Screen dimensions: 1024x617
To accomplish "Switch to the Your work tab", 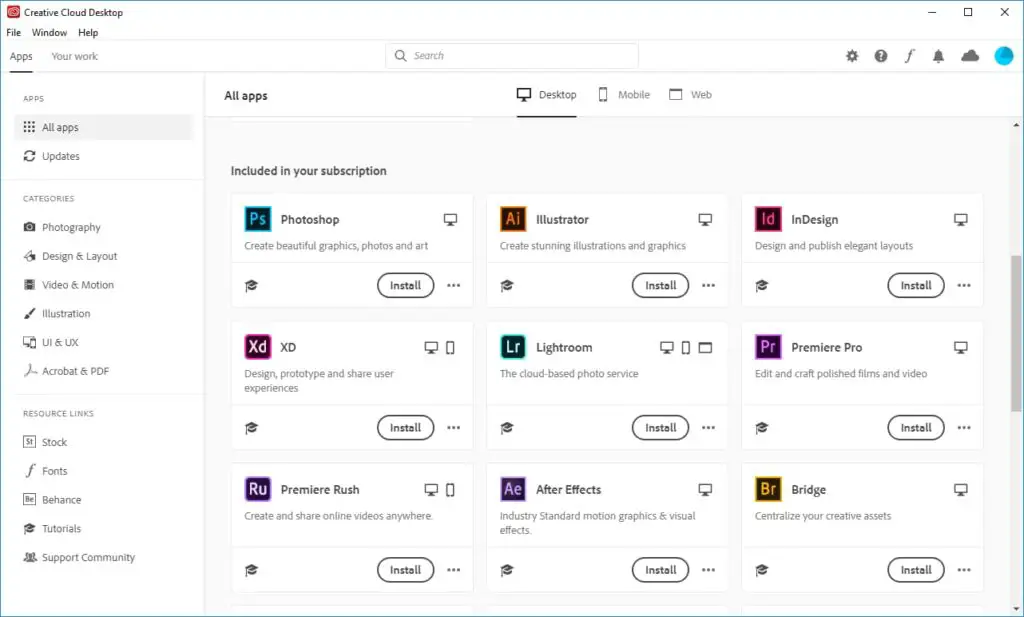I will tap(74, 56).
